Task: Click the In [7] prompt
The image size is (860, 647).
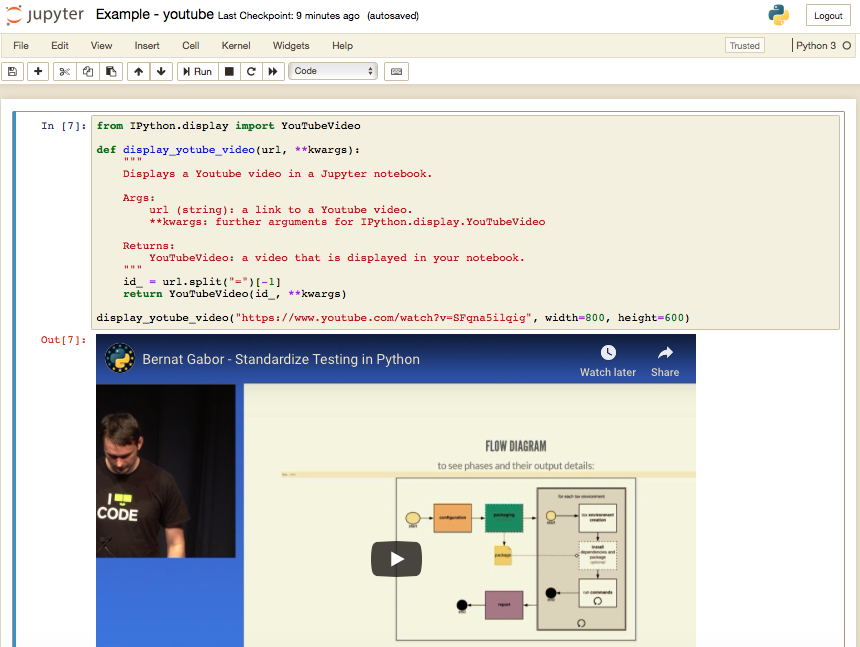Action: [64, 126]
